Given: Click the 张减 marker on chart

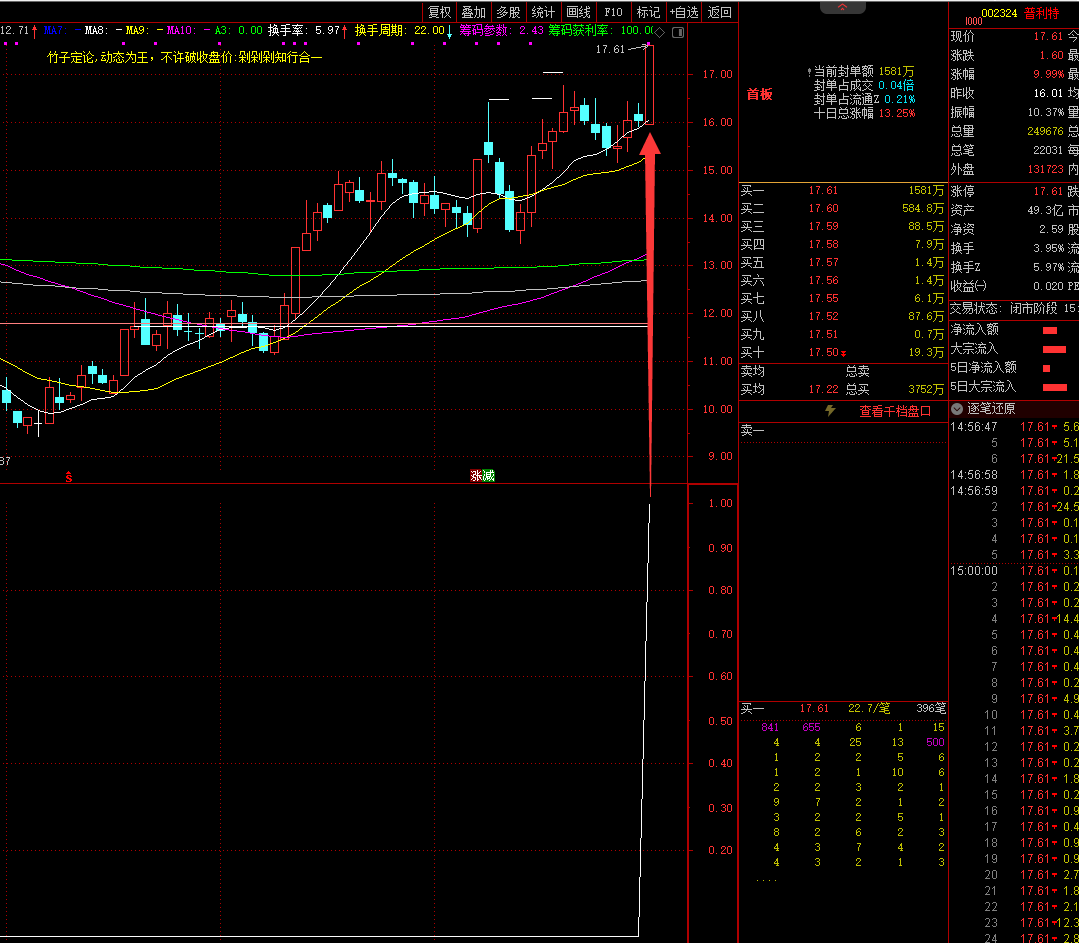Looking at the screenshot, I should click(x=482, y=476).
